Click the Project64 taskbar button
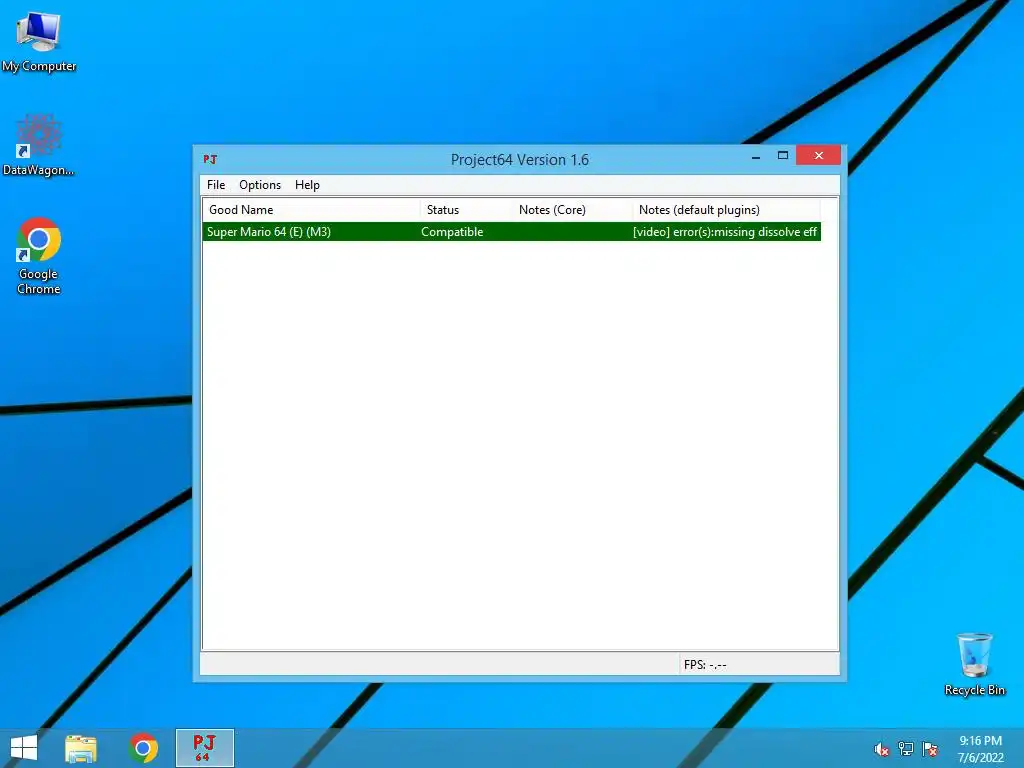Screen dimensions: 1024x768 point(204,748)
